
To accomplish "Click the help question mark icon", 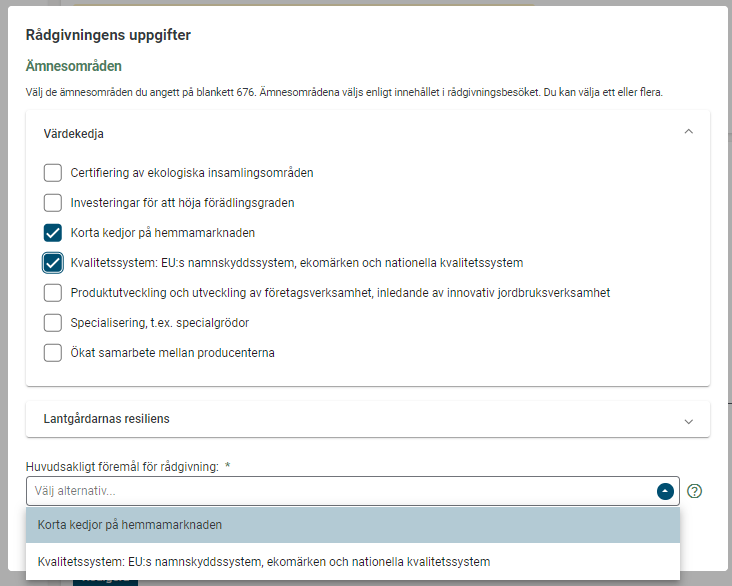I will 695,491.
